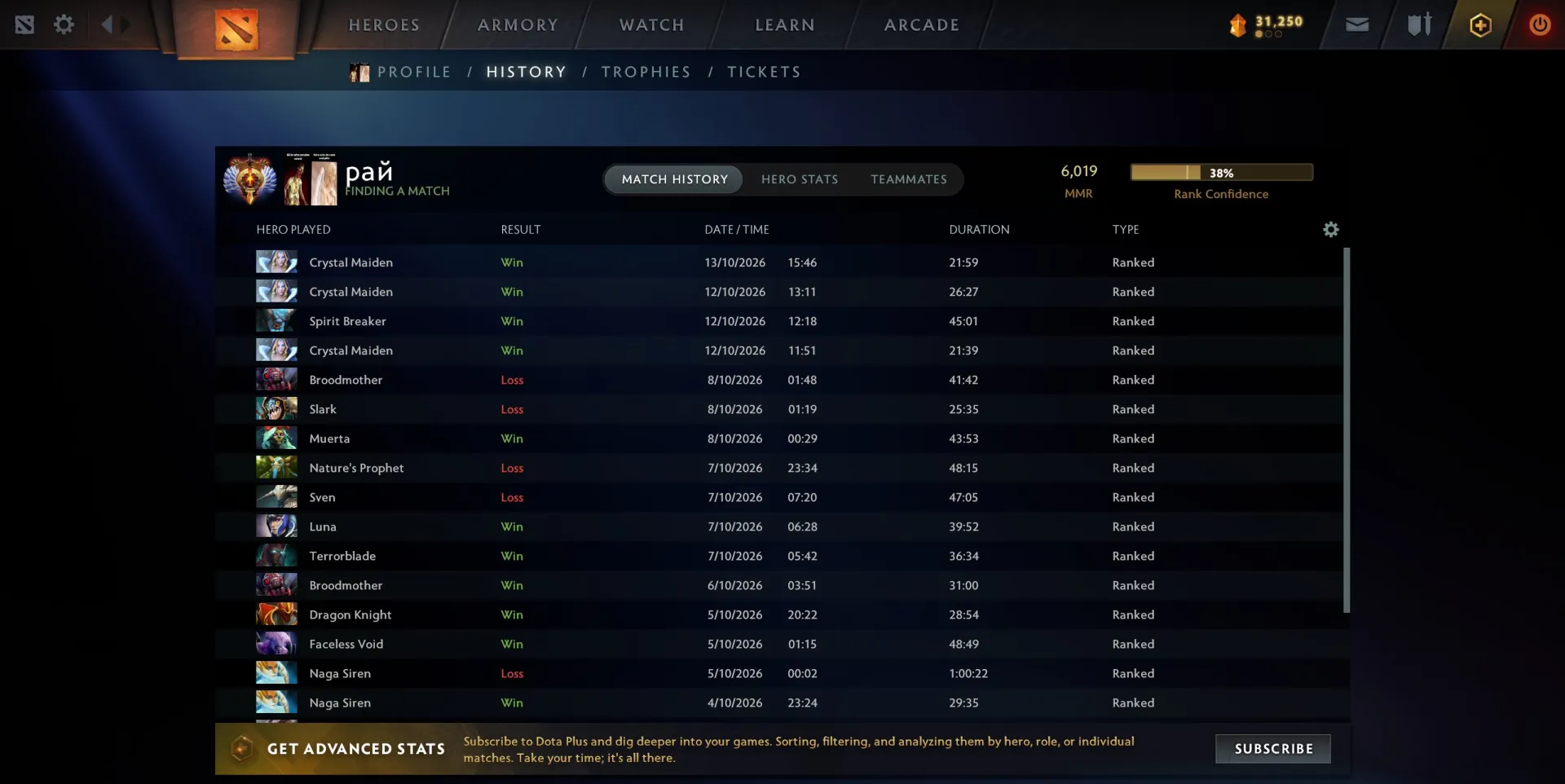
Task: Click Dragon Knight hero portrait
Action: pos(276,614)
